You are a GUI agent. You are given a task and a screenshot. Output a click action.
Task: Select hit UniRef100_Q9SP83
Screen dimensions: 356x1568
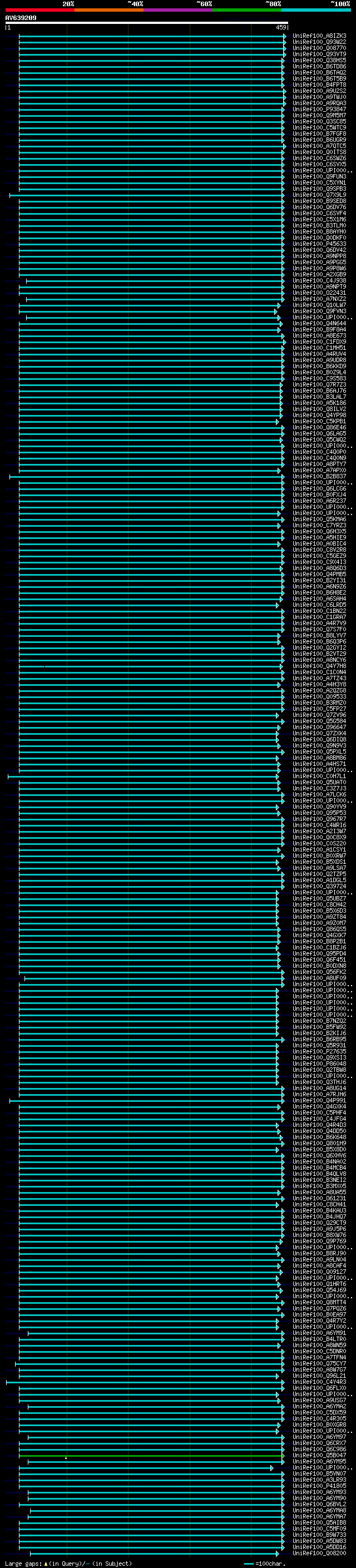point(319,189)
